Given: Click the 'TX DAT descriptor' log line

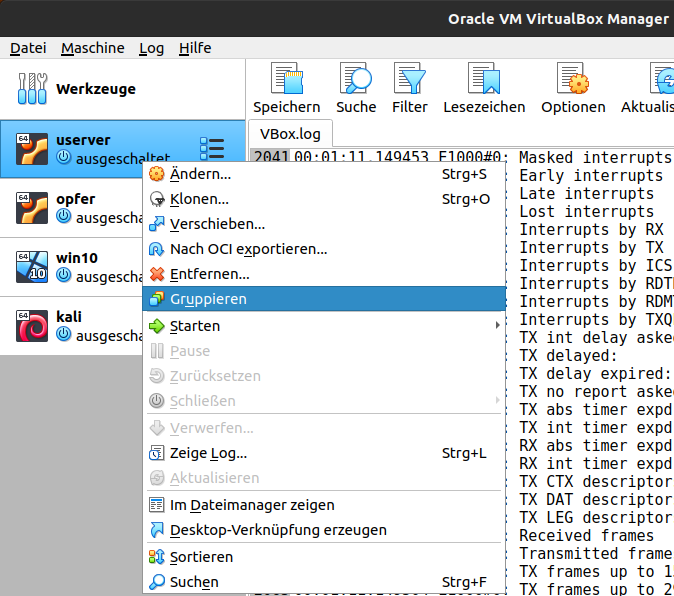Looking at the screenshot, I should click(x=596, y=499).
